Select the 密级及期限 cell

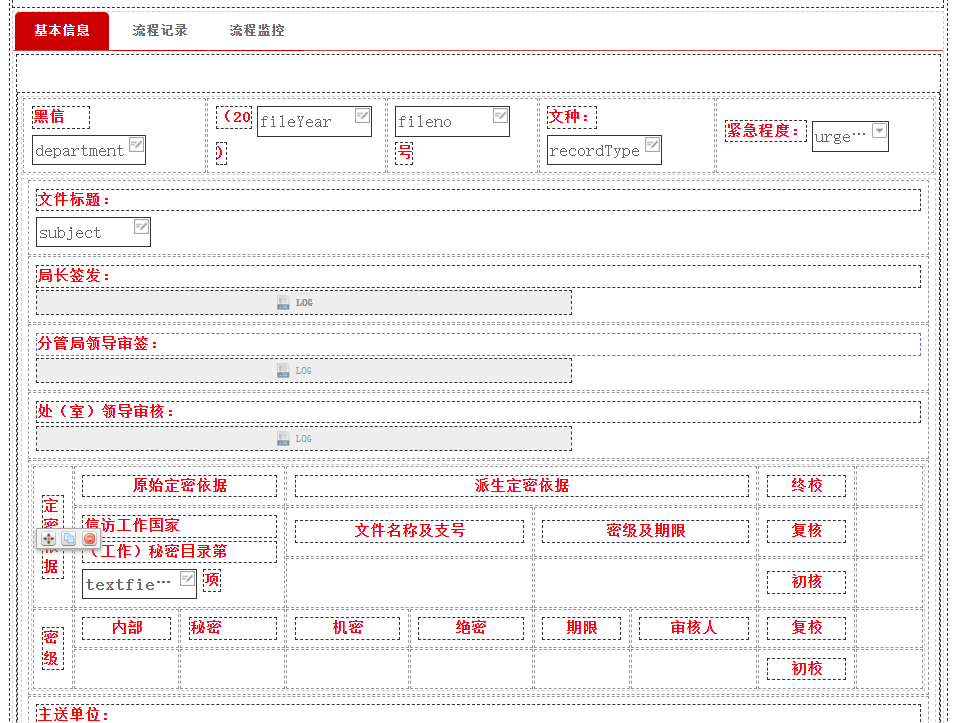click(x=645, y=531)
